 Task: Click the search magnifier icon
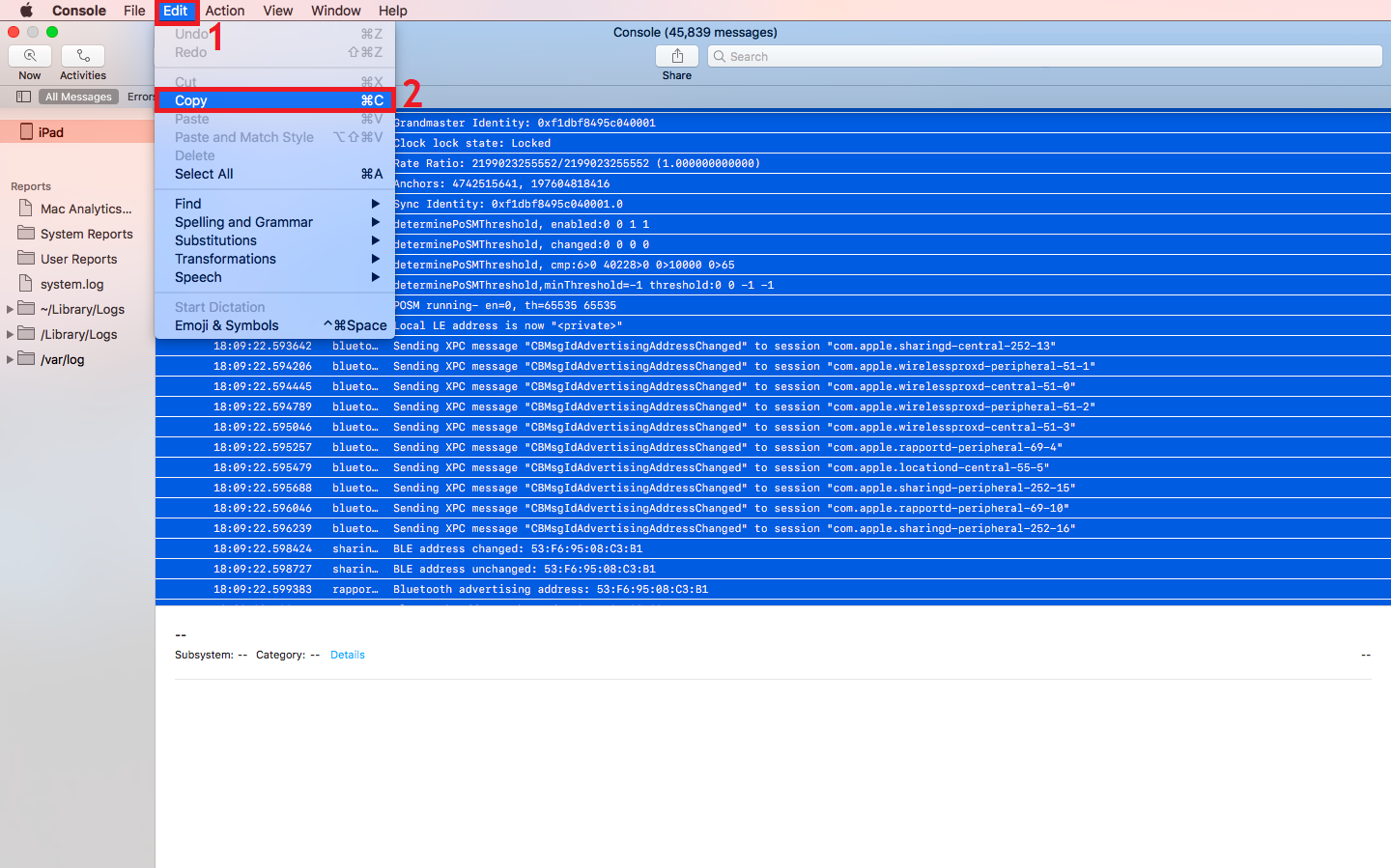(x=720, y=57)
